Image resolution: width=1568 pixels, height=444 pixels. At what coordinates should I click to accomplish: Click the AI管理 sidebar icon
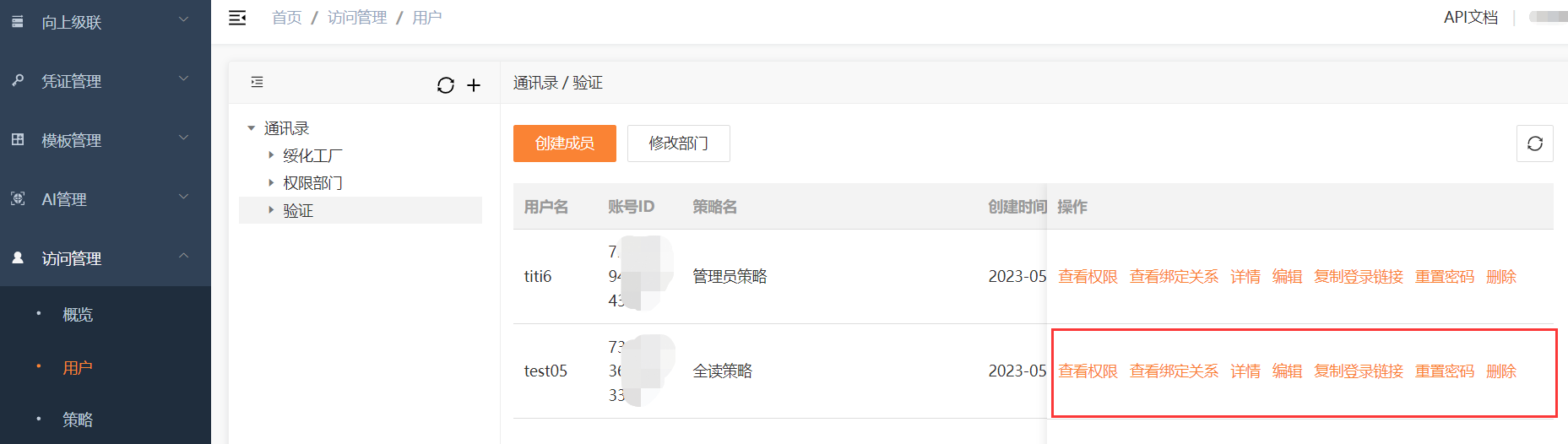(18, 198)
